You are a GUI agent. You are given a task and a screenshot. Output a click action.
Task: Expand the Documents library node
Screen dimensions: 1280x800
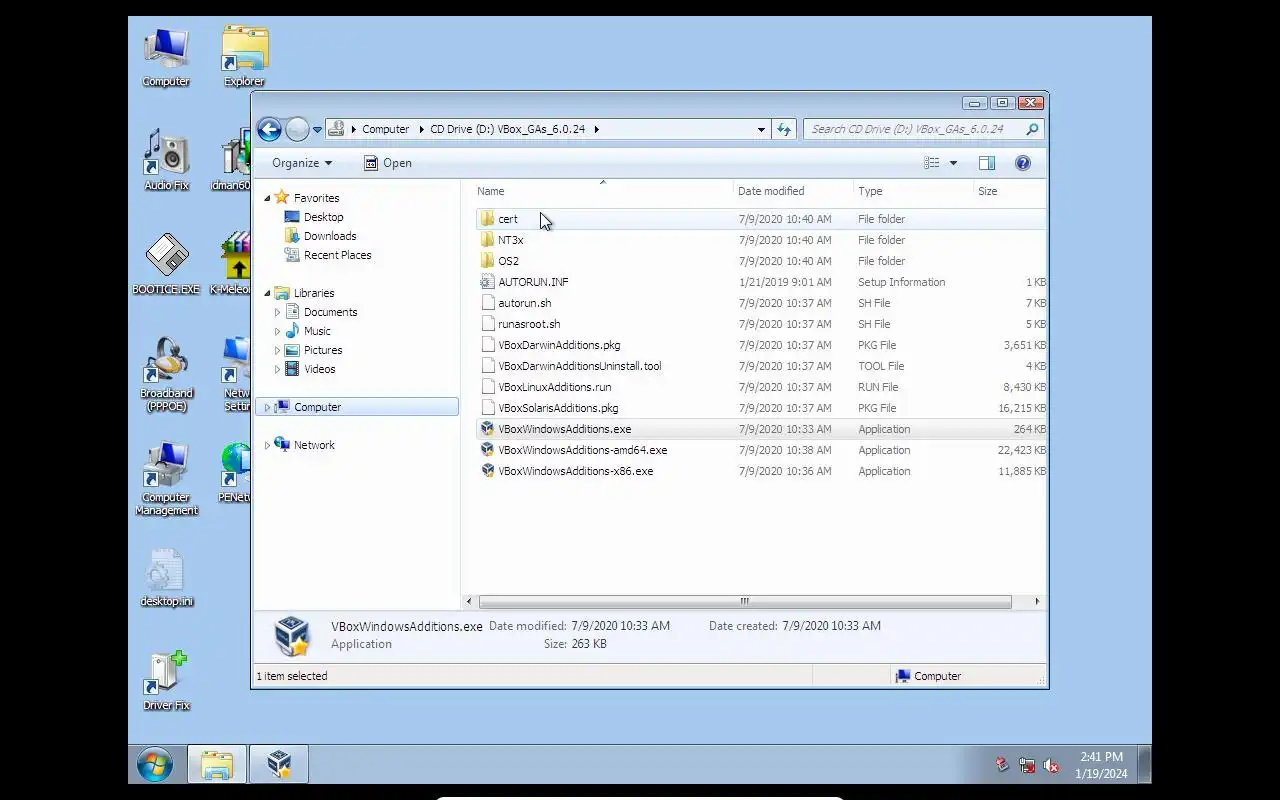(277, 312)
